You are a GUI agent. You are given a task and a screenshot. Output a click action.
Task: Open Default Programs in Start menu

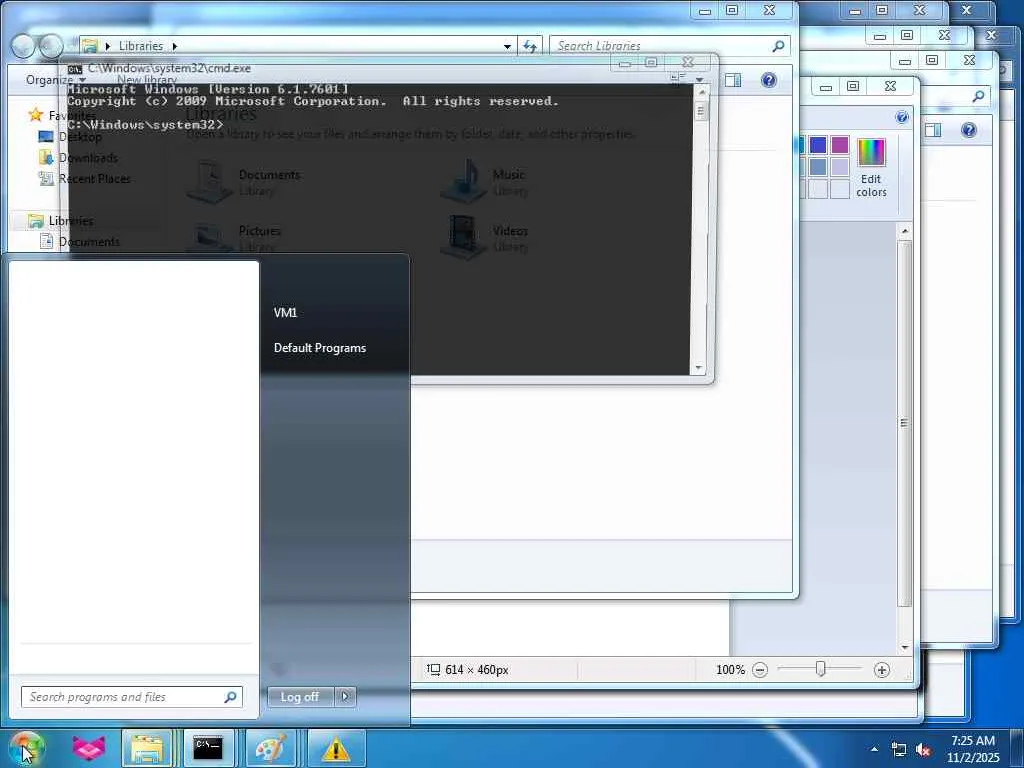pyautogui.click(x=320, y=348)
